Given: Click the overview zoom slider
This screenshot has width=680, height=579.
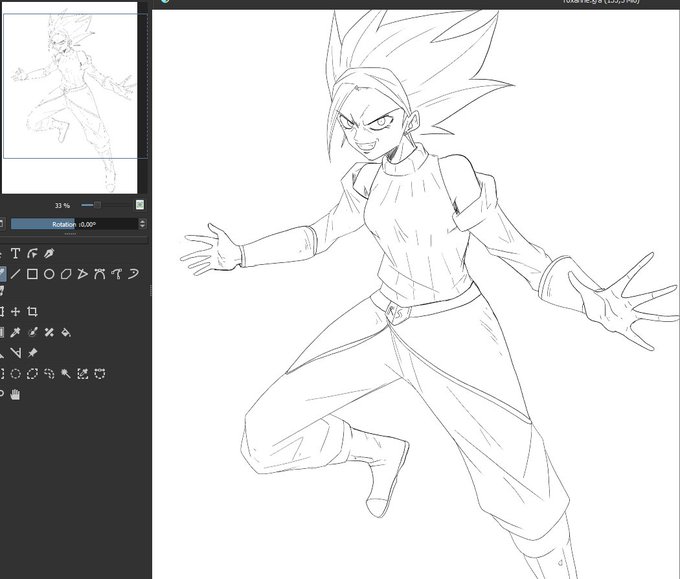Looking at the screenshot, I should click(x=106, y=205).
